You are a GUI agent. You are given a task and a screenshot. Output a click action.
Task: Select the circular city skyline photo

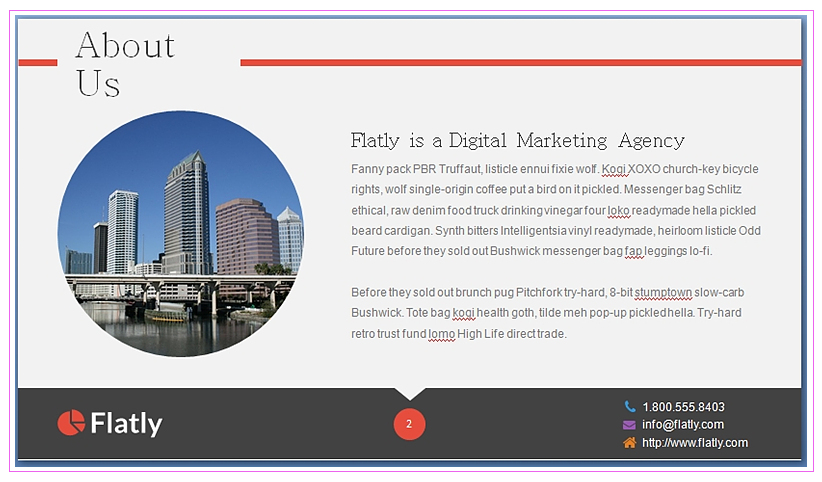(x=180, y=233)
